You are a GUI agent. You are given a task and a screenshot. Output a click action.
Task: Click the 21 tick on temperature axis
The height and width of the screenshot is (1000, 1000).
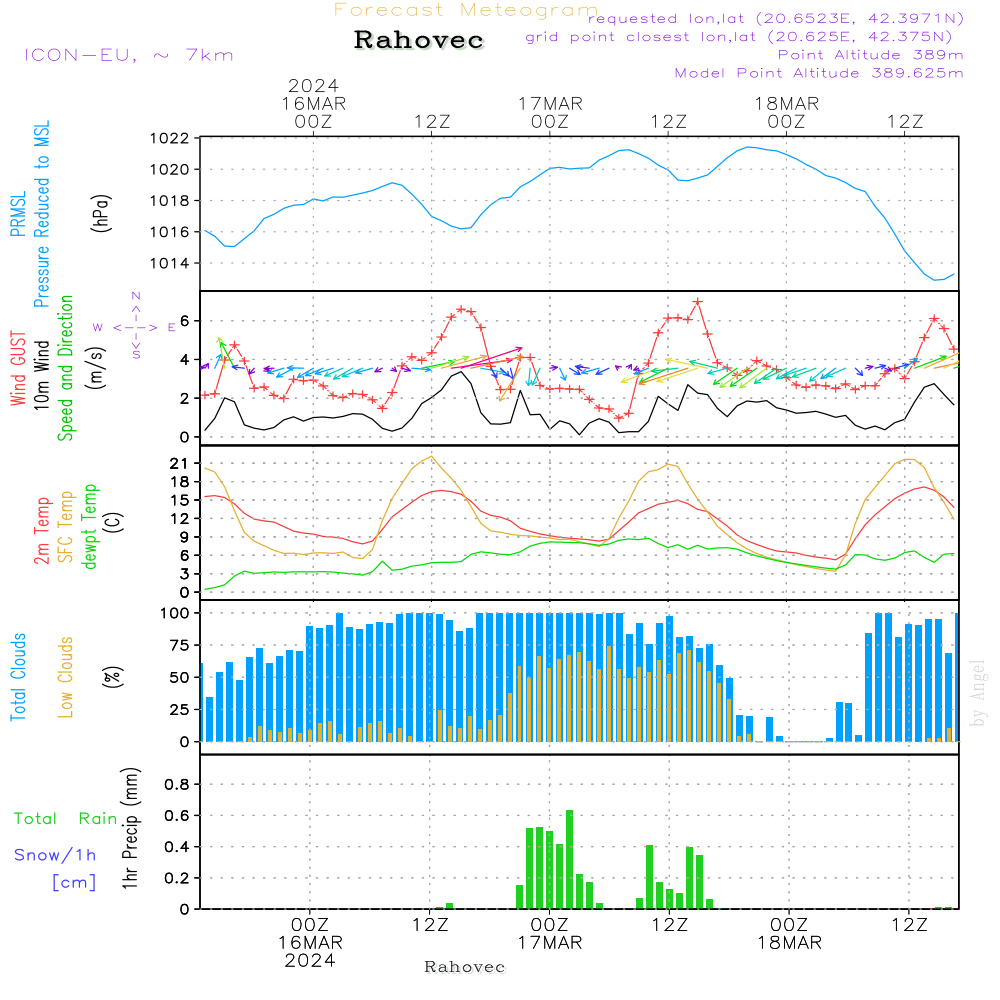coord(179,464)
